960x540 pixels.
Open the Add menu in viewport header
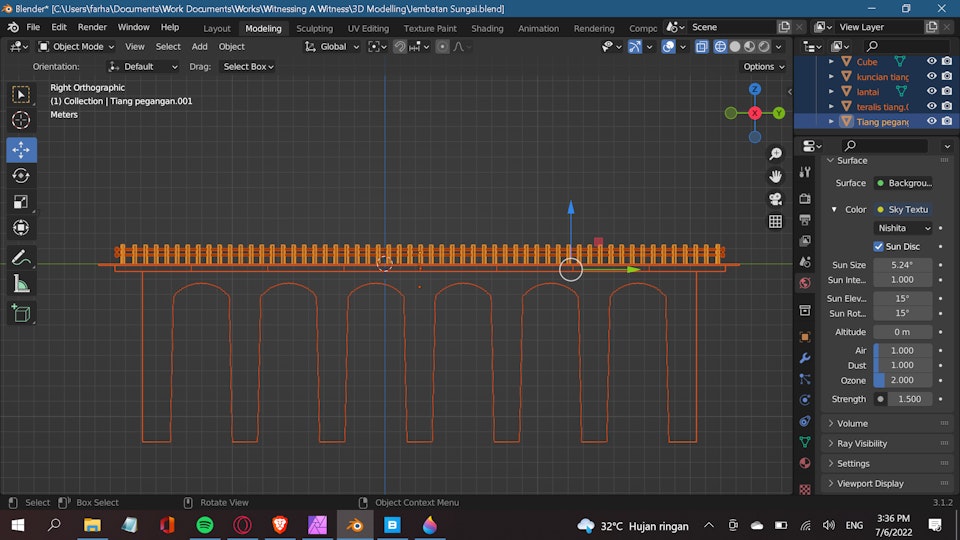tap(200, 47)
